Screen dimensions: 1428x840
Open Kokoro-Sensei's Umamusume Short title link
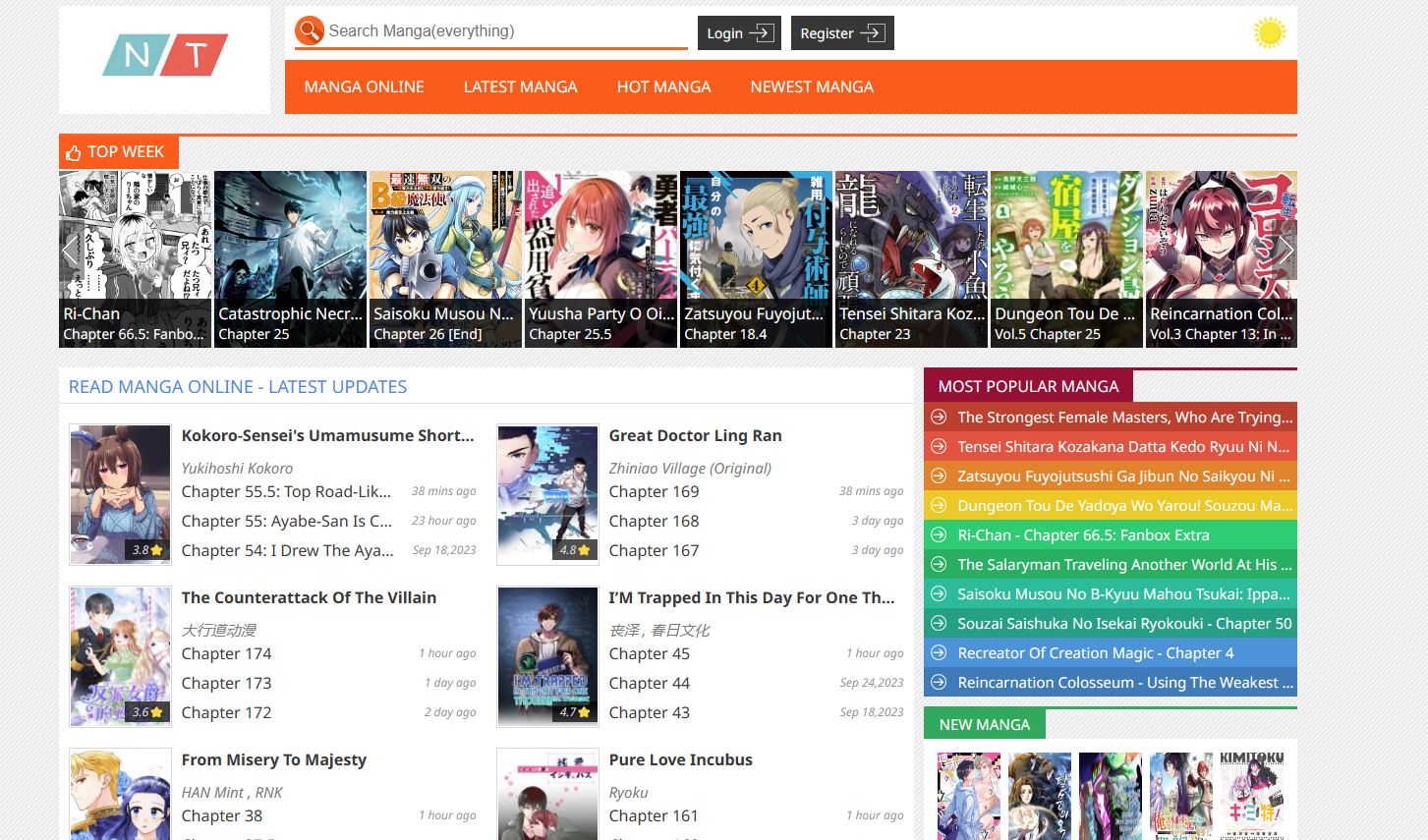(327, 435)
